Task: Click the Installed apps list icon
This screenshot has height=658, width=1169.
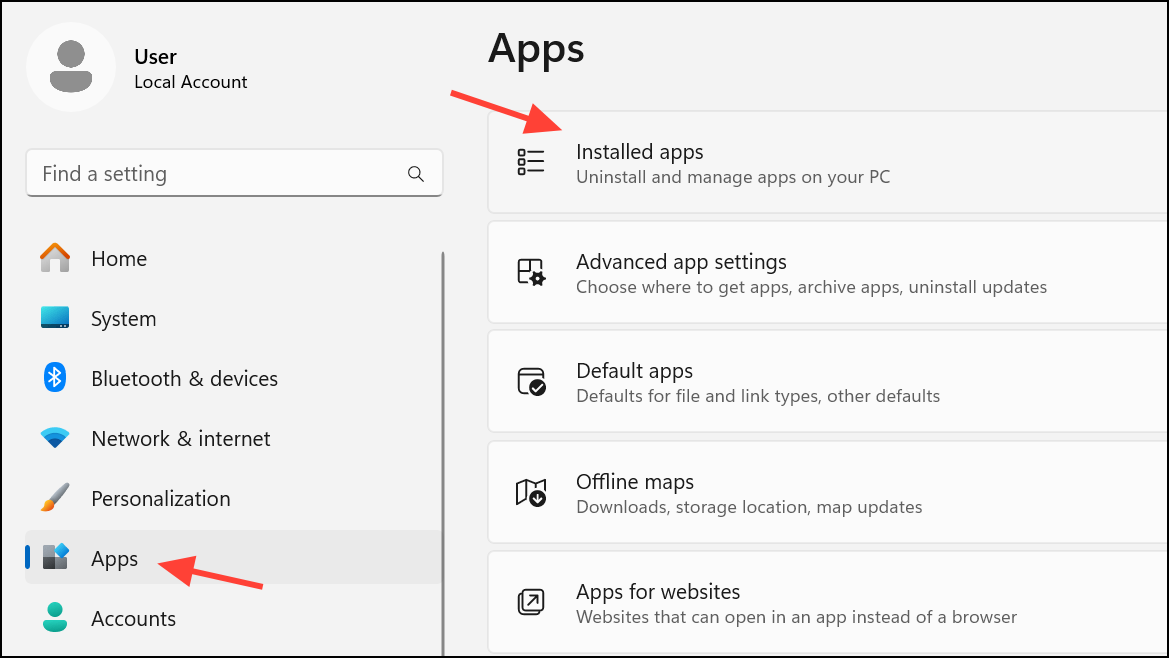Action: (531, 163)
